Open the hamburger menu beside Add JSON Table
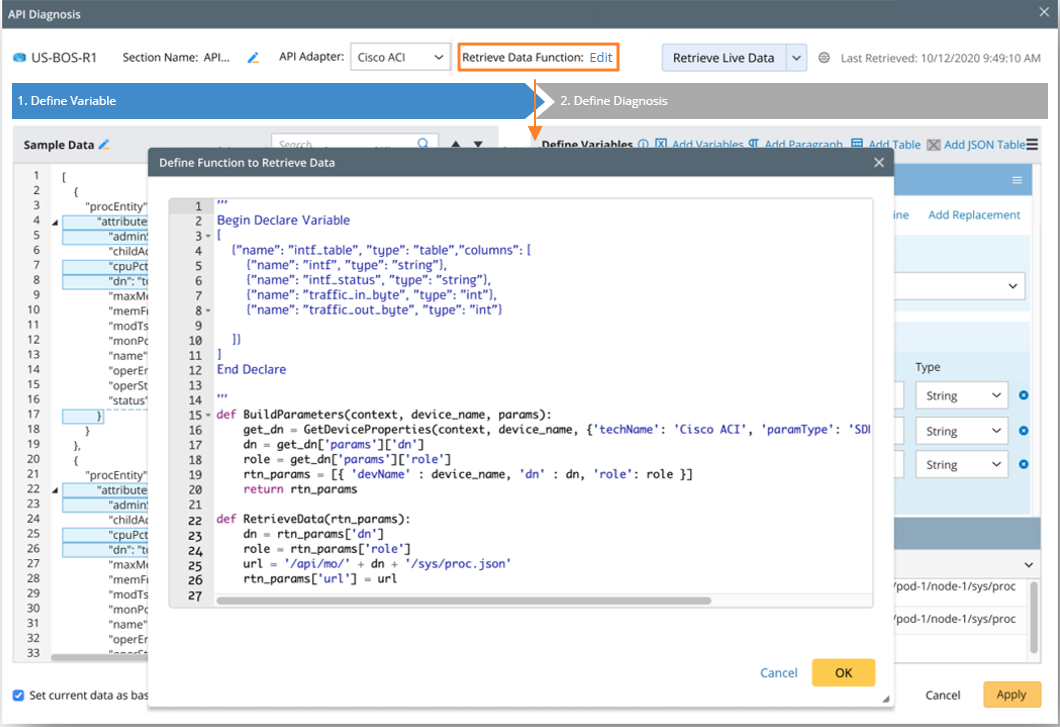This screenshot has width=1060, height=727. (x=1032, y=145)
